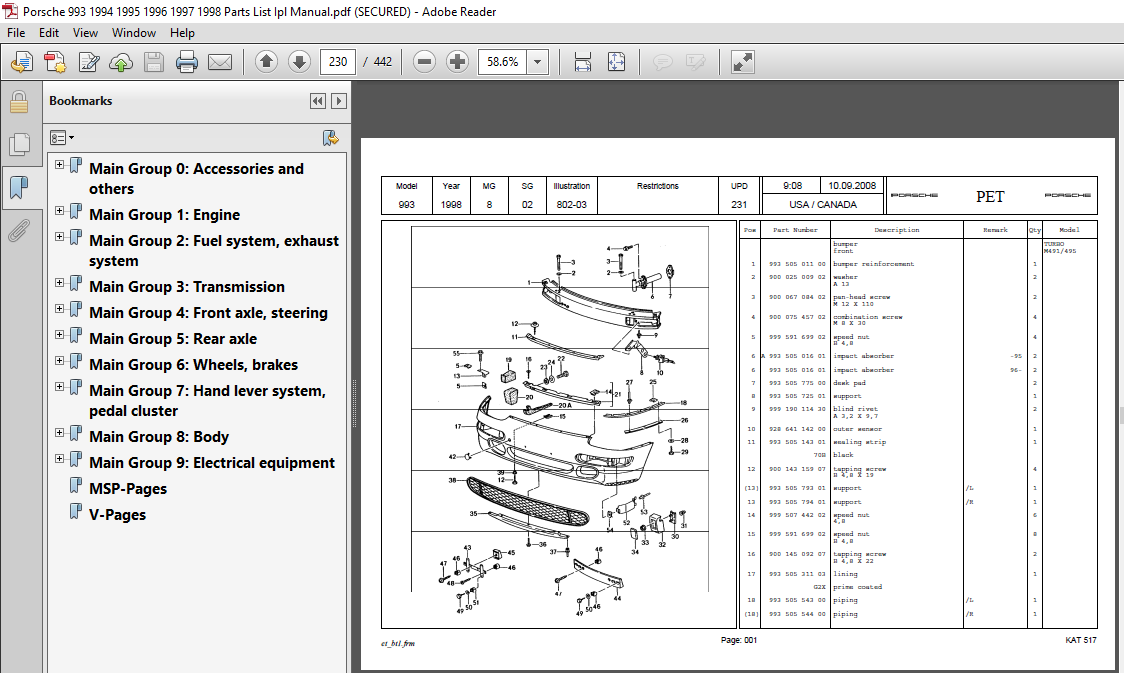Image resolution: width=1124 pixels, height=673 pixels.
Task: Open the File menu
Action: [16, 33]
